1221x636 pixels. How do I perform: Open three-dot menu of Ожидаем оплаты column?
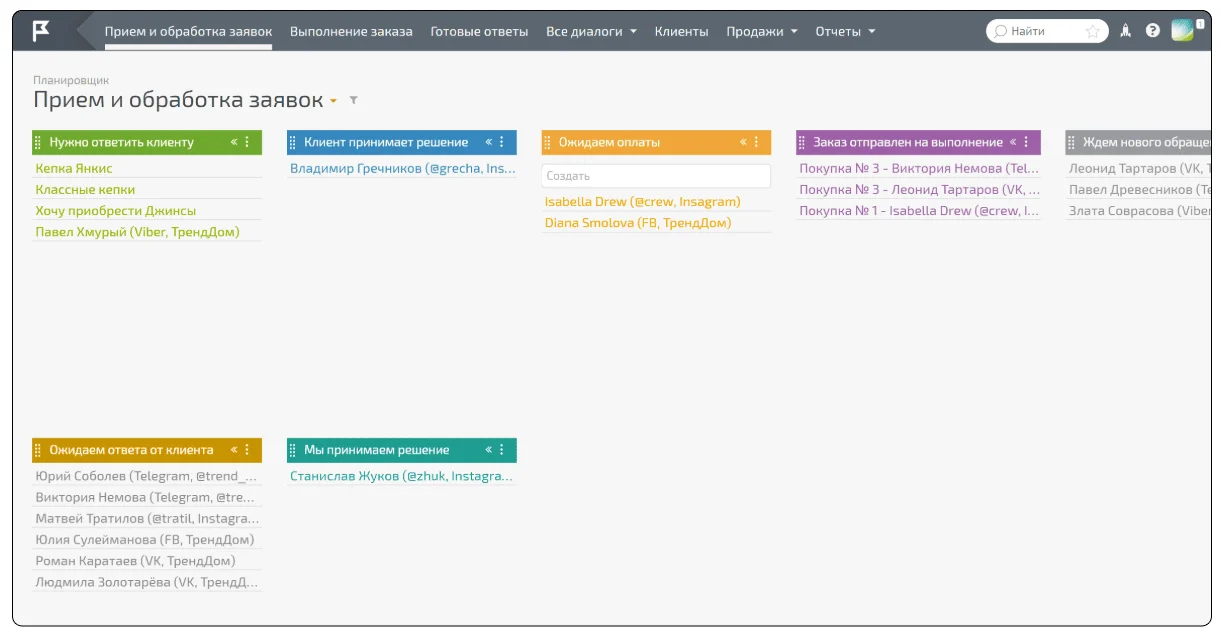pyautogui.click(x=756, y=142)
